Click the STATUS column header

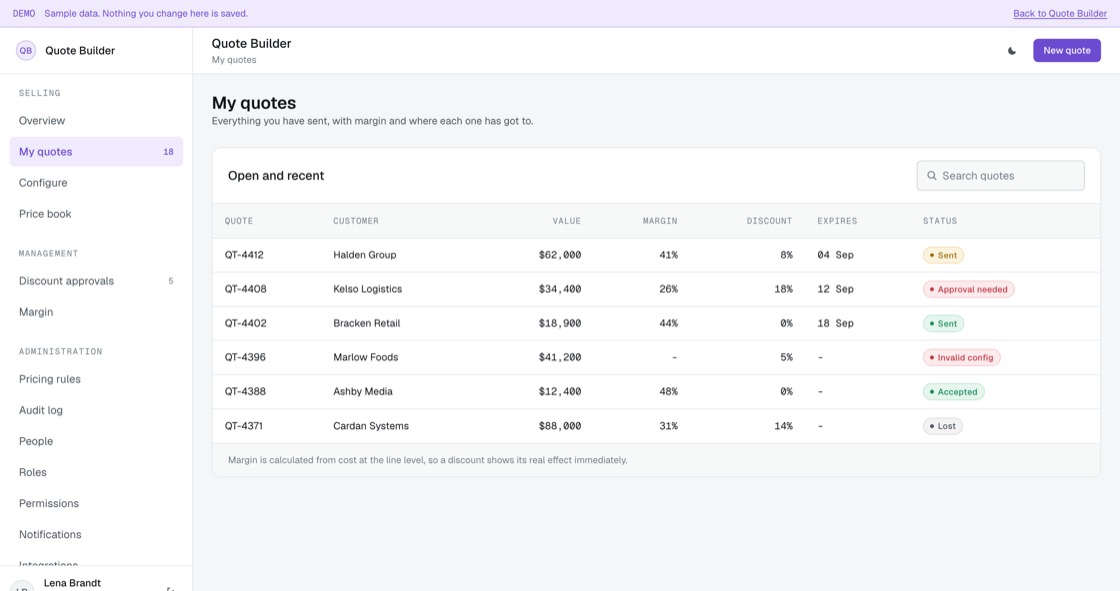click(x=940, y=221)
